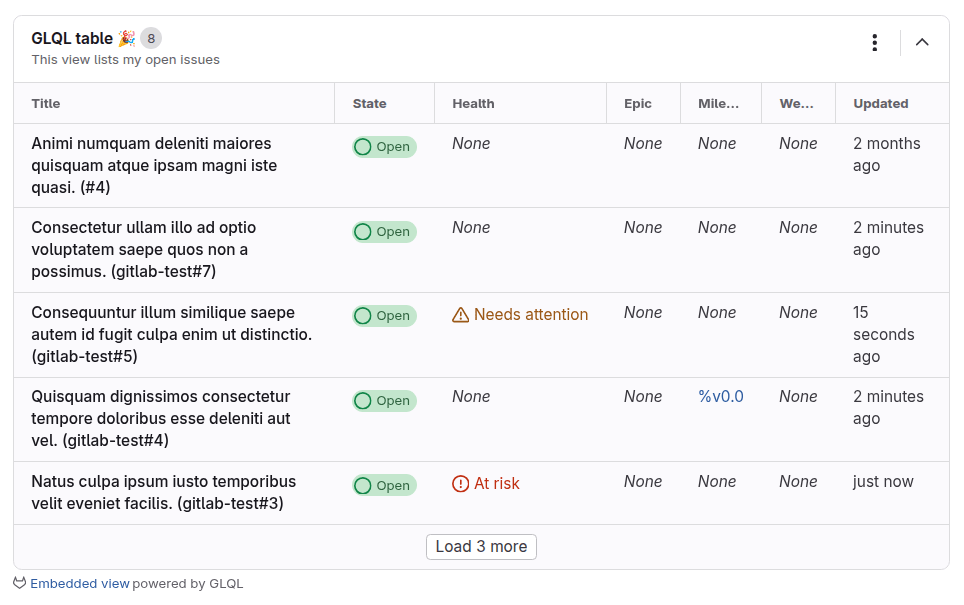The image size is (964, 605).
Task: Click the GitLab tanuki icon near Embedded view
Action: click(x=21, y=584)
